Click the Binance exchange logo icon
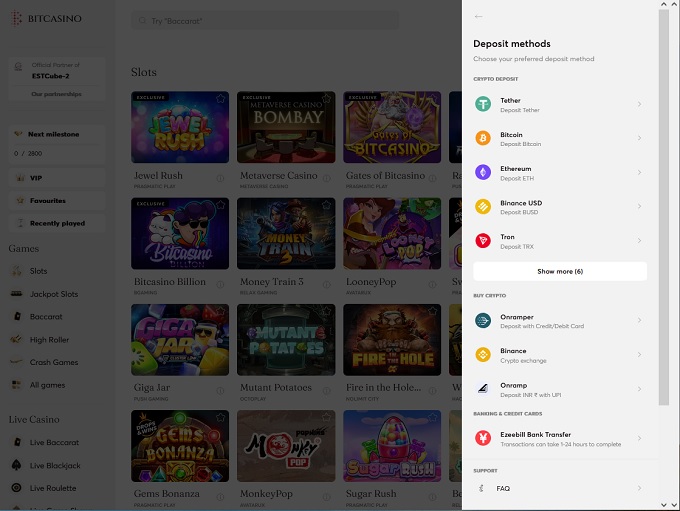This screenshot has width=680, height=511. point(483,355)
